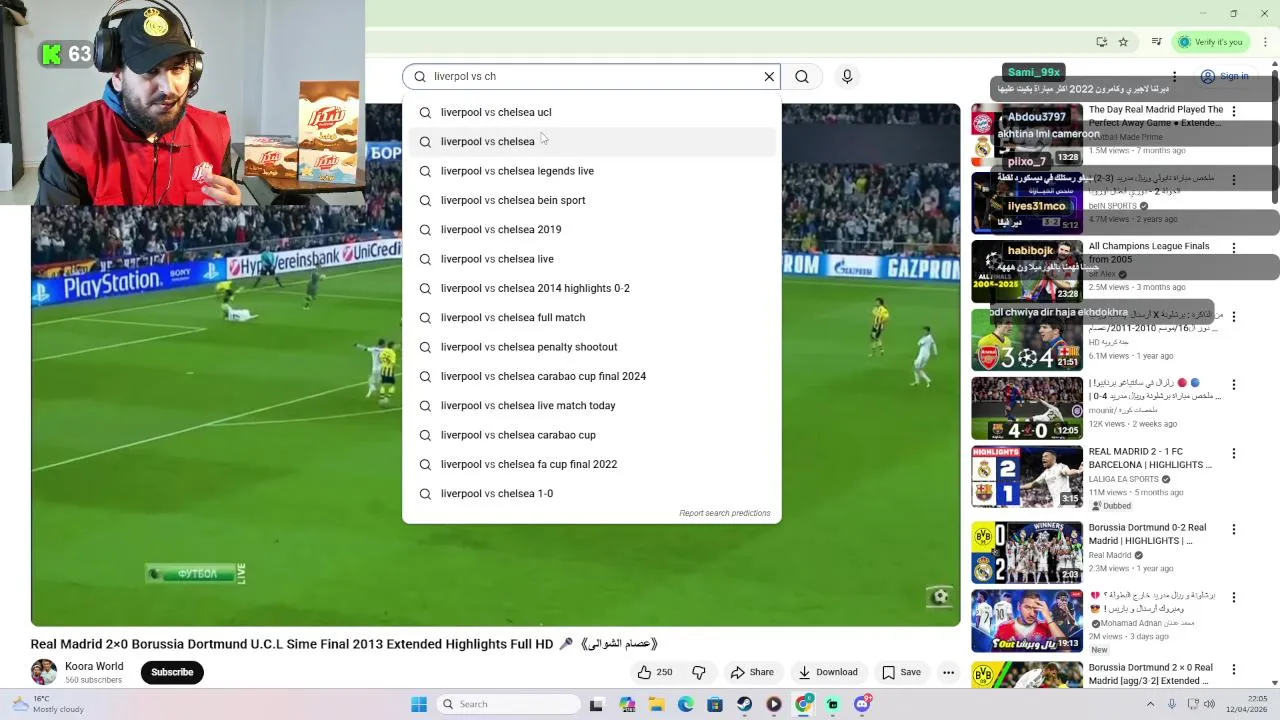This screenshot has height=720, width=1280.
Task: Subscribe to Koora World channel
Action: [172, 672]
